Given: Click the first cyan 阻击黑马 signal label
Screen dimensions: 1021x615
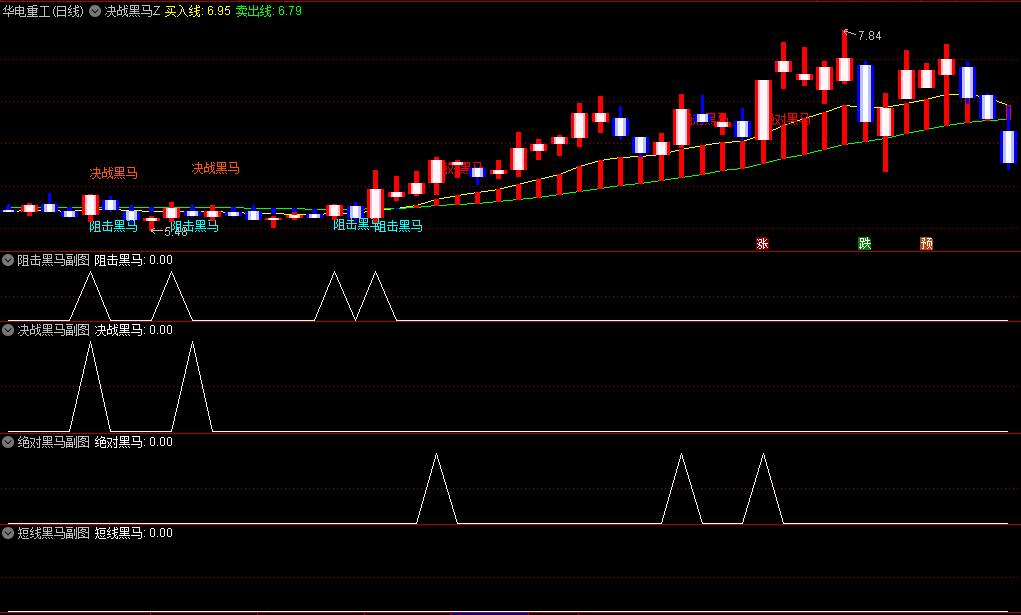Looking at the screenshot, I should tap(113, 226).
